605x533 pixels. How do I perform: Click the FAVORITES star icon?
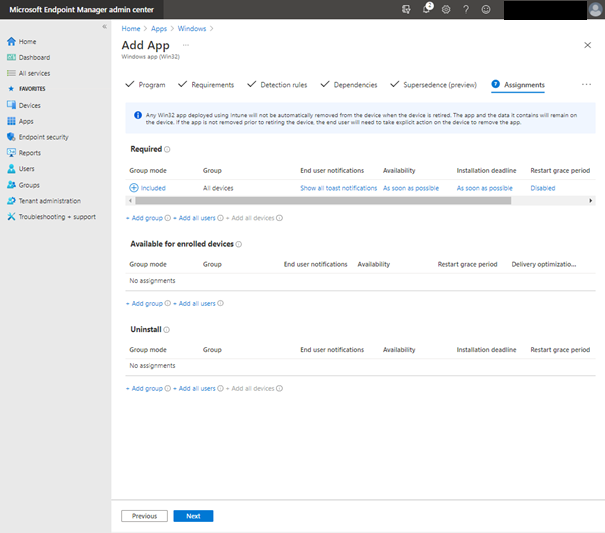click(x=11, y=89)
